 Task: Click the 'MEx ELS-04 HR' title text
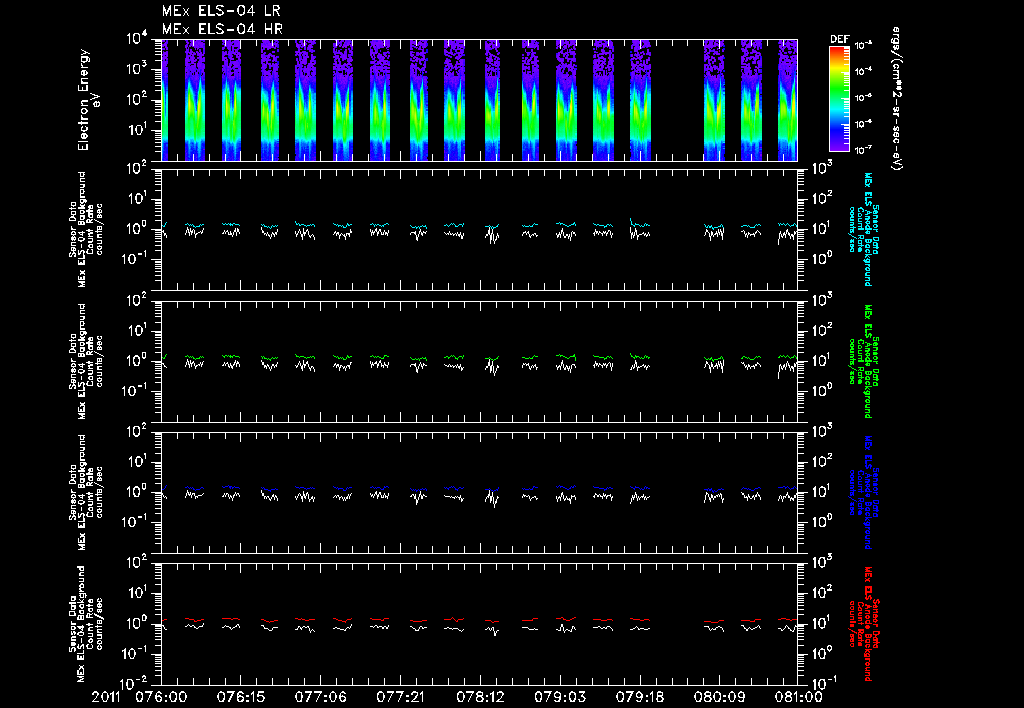click(222, 29)
